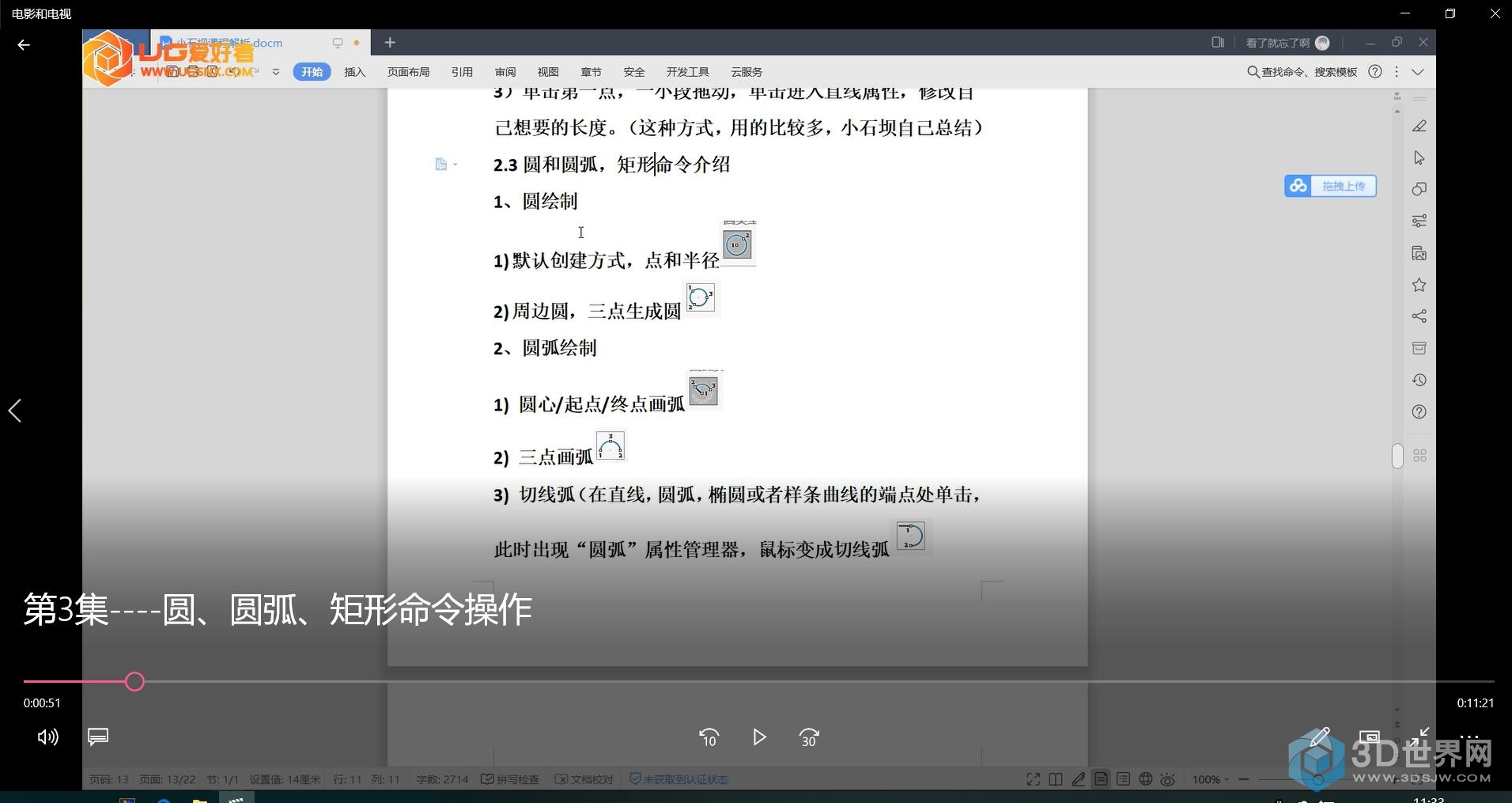Click the document vertical scrollbar thumb
Screen dimensions: 1512x803
1397,456
